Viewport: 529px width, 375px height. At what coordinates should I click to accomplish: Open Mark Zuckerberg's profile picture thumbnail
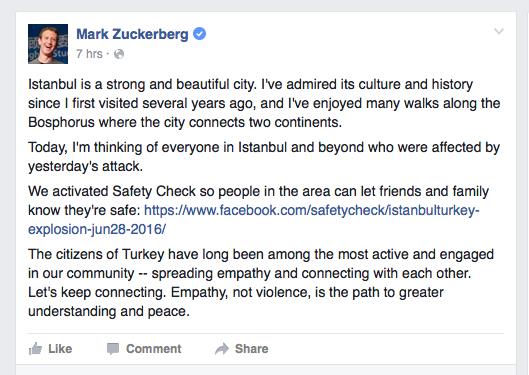point(48,44)
